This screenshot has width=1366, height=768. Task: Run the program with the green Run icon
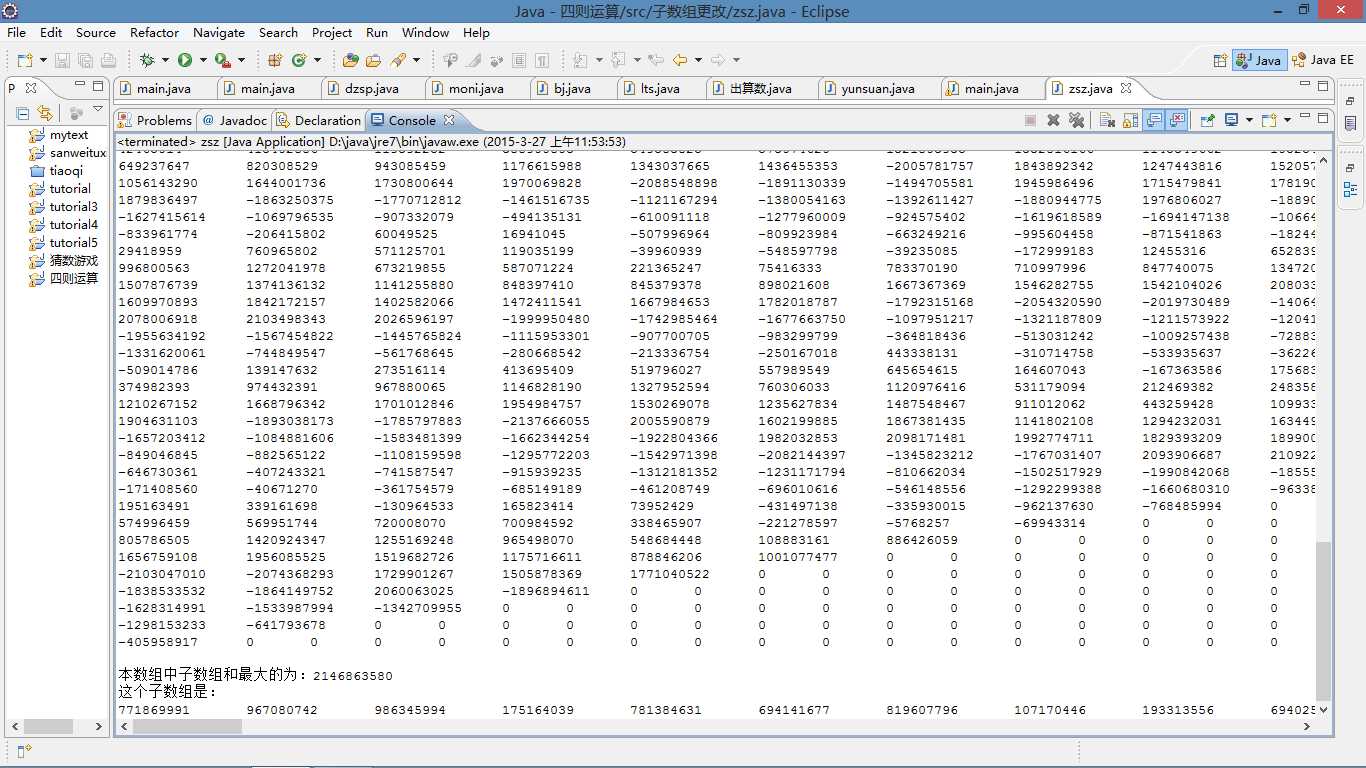(185, 61)
